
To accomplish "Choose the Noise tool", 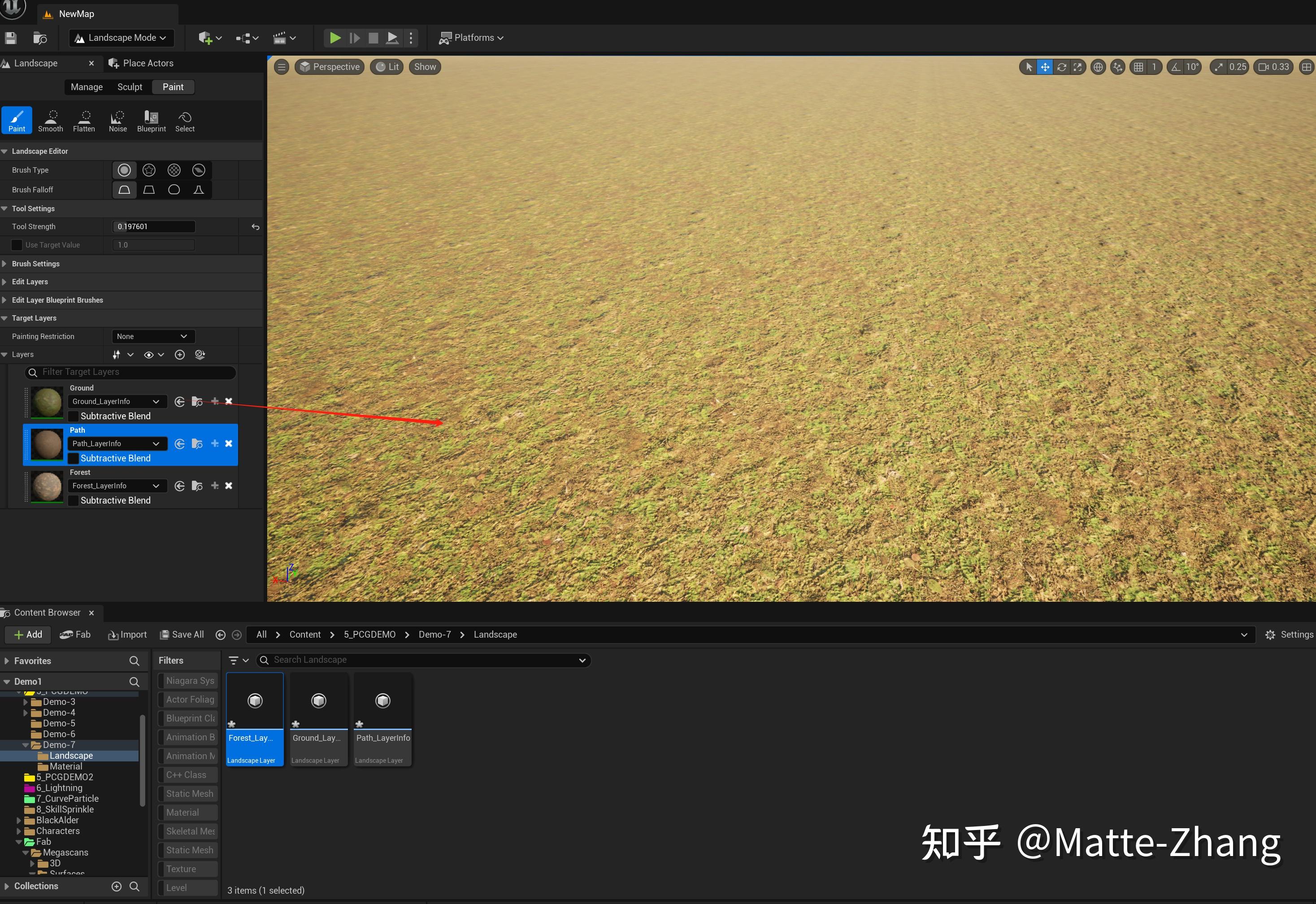I will [117, 121].
